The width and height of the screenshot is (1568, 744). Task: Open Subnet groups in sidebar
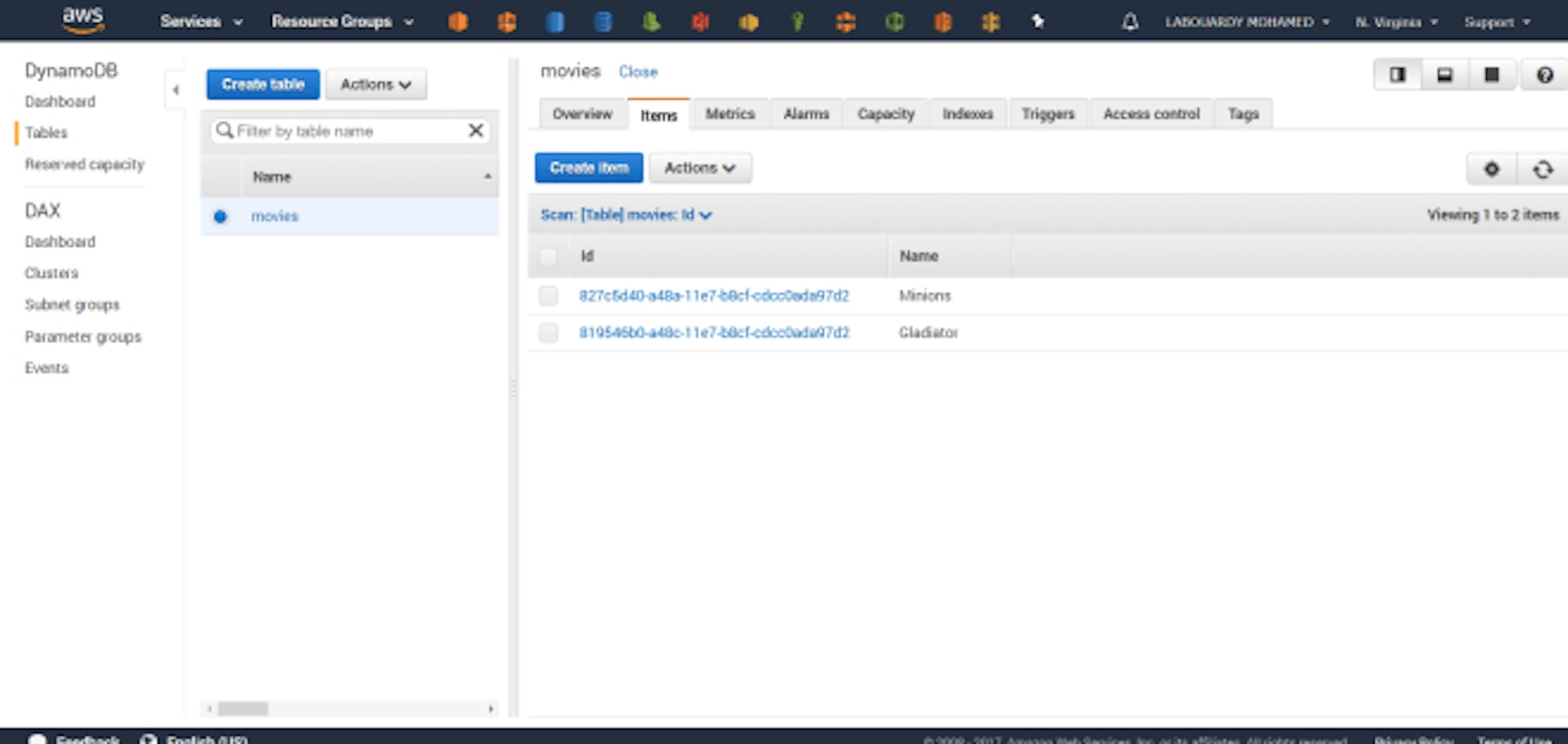(x=72, y=305)
